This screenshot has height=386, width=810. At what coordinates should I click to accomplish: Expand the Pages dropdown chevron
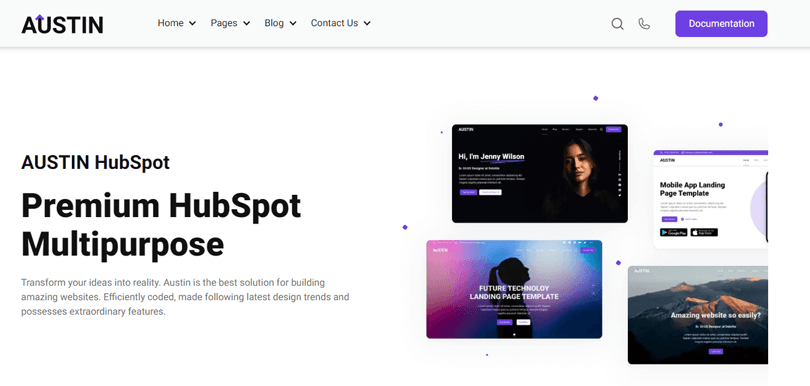point(246,24)
